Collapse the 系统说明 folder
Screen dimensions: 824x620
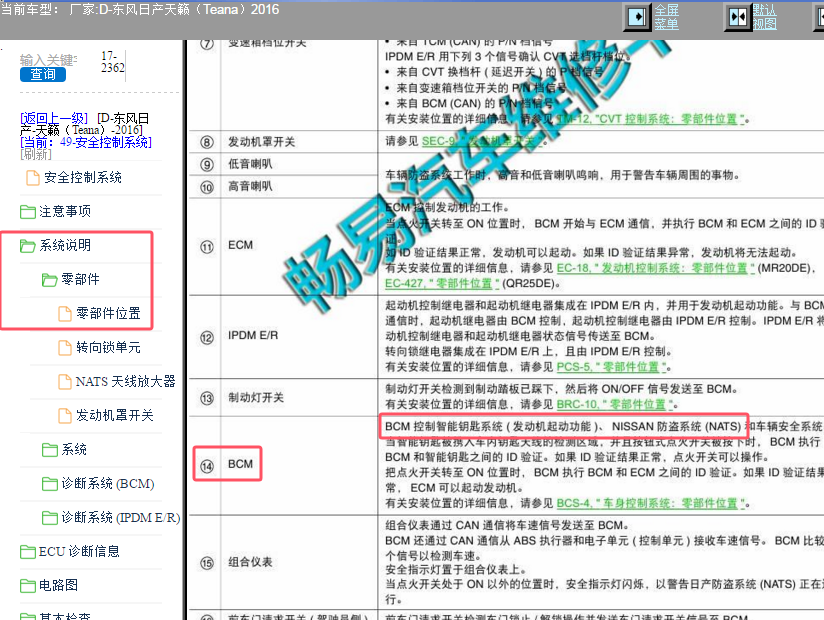pos(65,245)
